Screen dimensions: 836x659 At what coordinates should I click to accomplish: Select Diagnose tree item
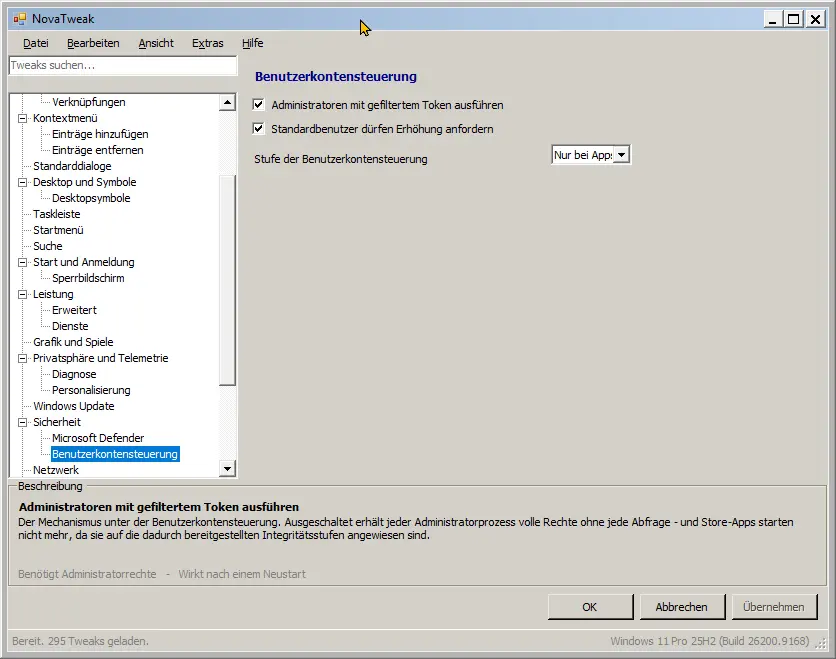74,374
